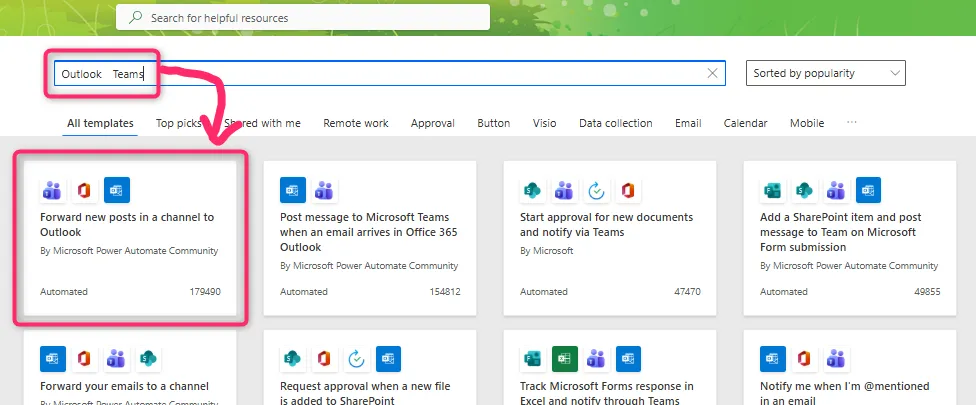Click the Approvals icon on the Start approval card
Viewport: 976px width, 405px height.
(597, 190)
